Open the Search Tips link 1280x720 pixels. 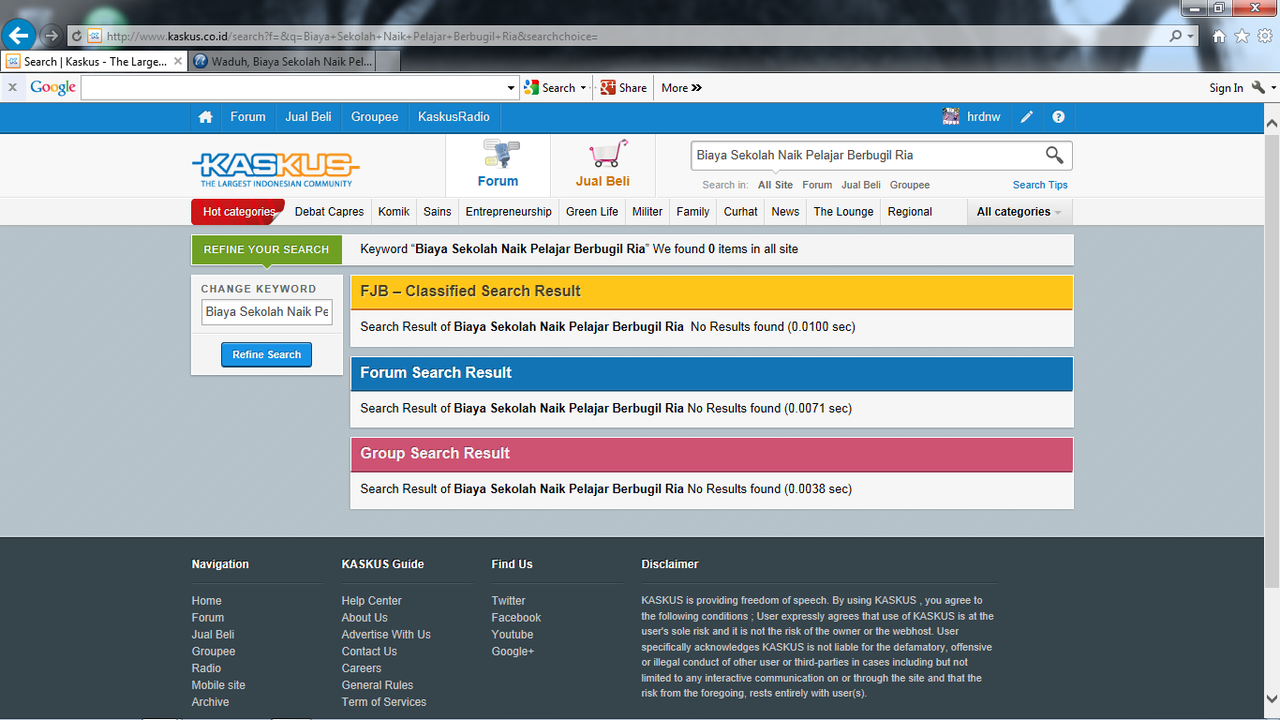point(1040,185)
